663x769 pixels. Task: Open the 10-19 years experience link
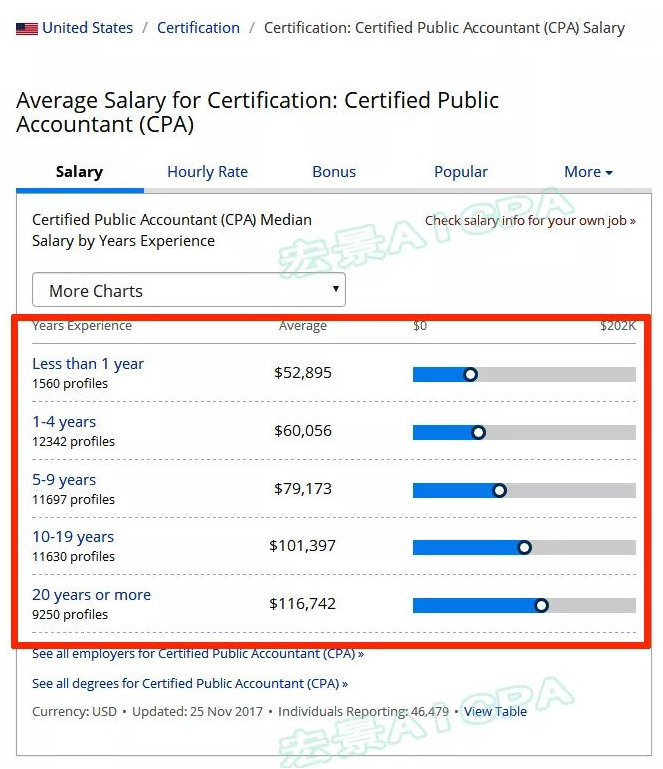click(x=73, y=537)
